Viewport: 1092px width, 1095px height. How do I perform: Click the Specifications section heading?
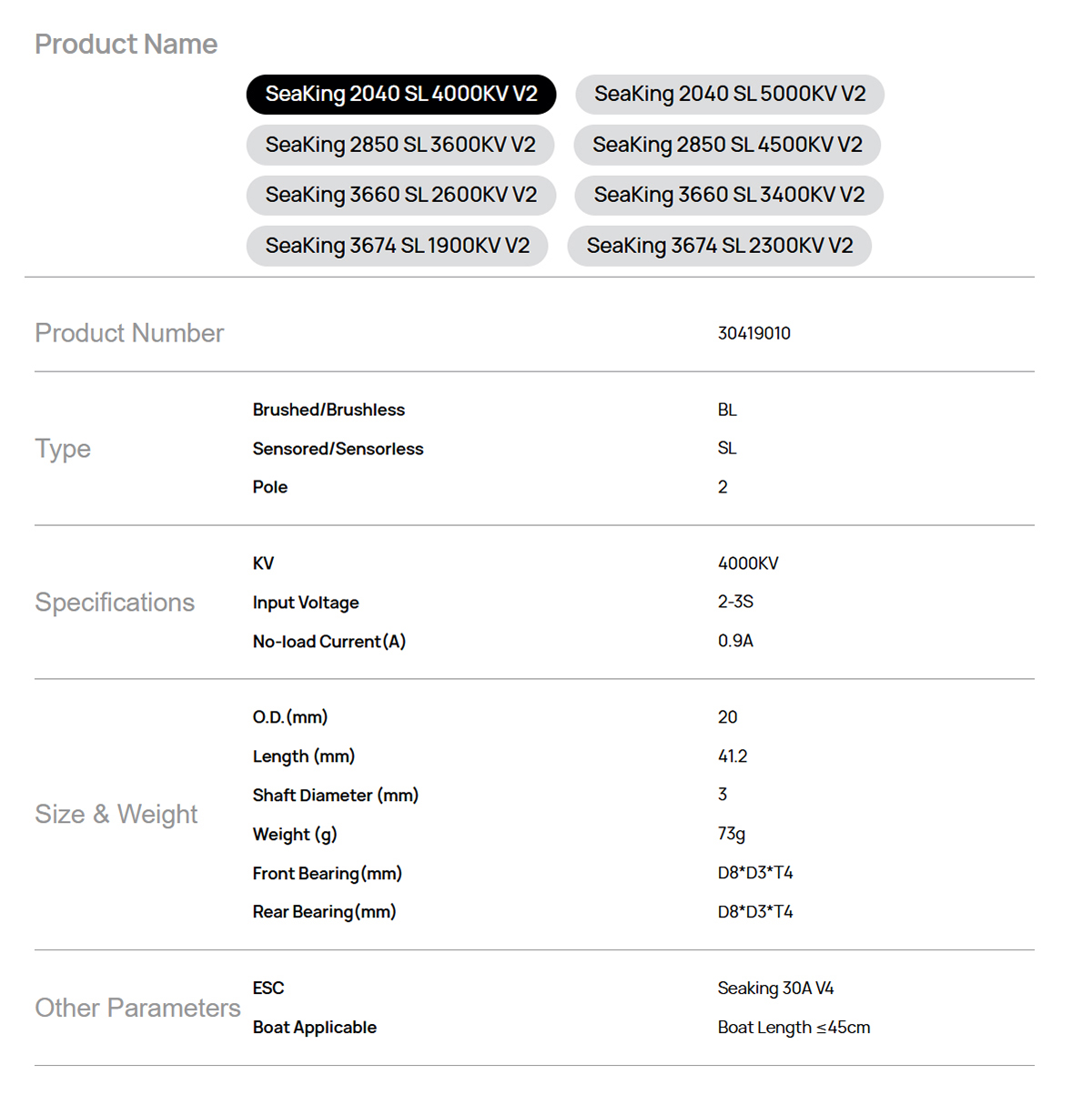click(x=115, y=603)
